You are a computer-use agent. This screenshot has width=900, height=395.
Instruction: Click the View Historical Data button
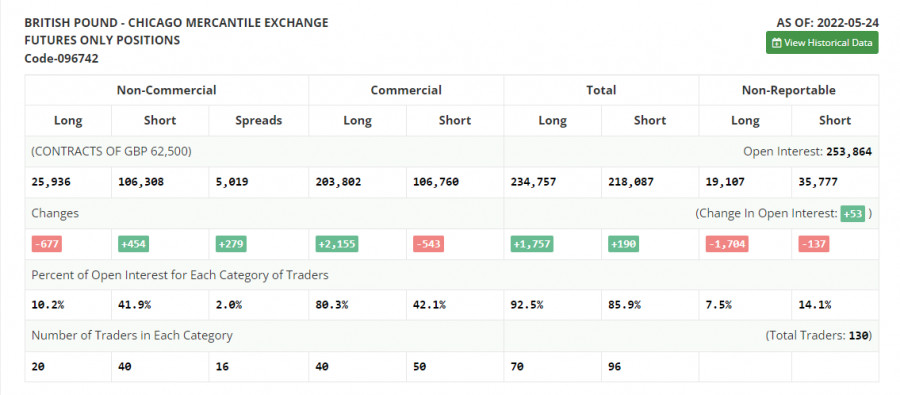point(821,42)
